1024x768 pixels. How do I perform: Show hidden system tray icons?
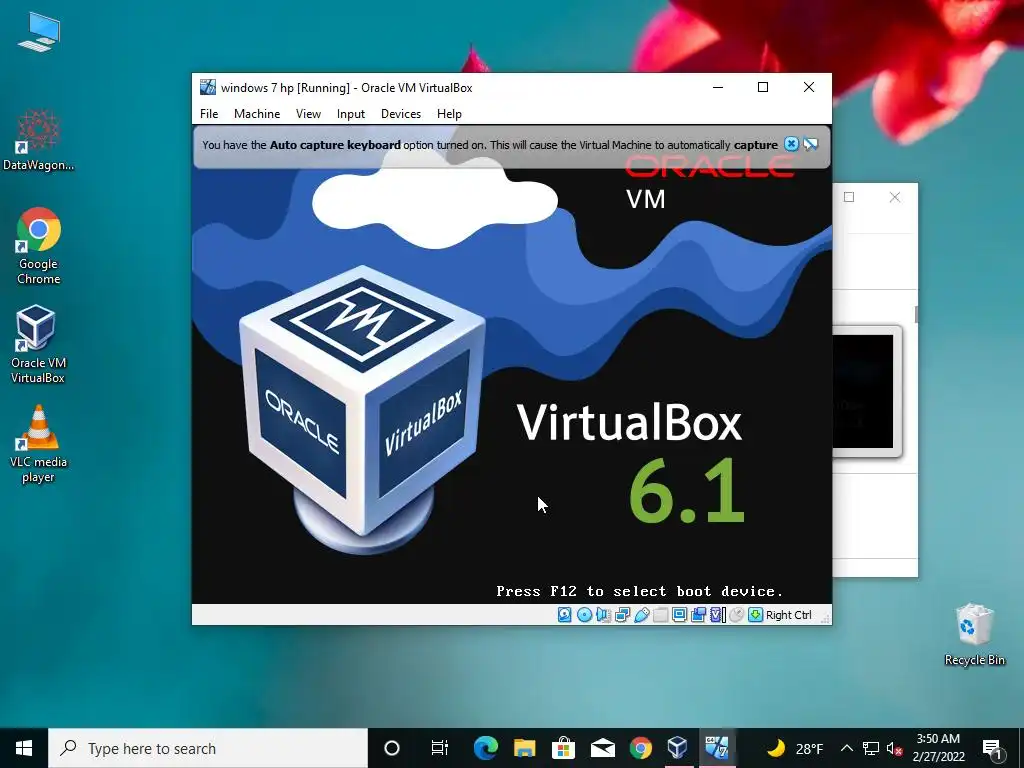846,748
